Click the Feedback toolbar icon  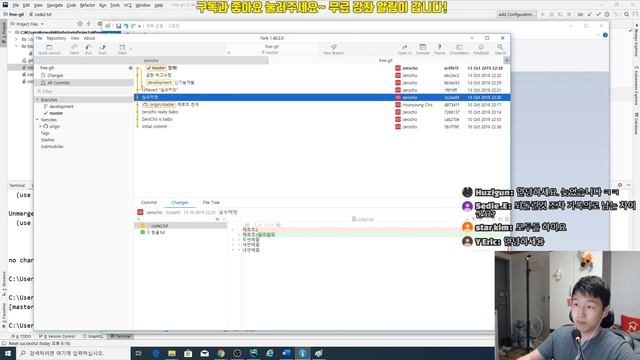[x=481, y=49]
